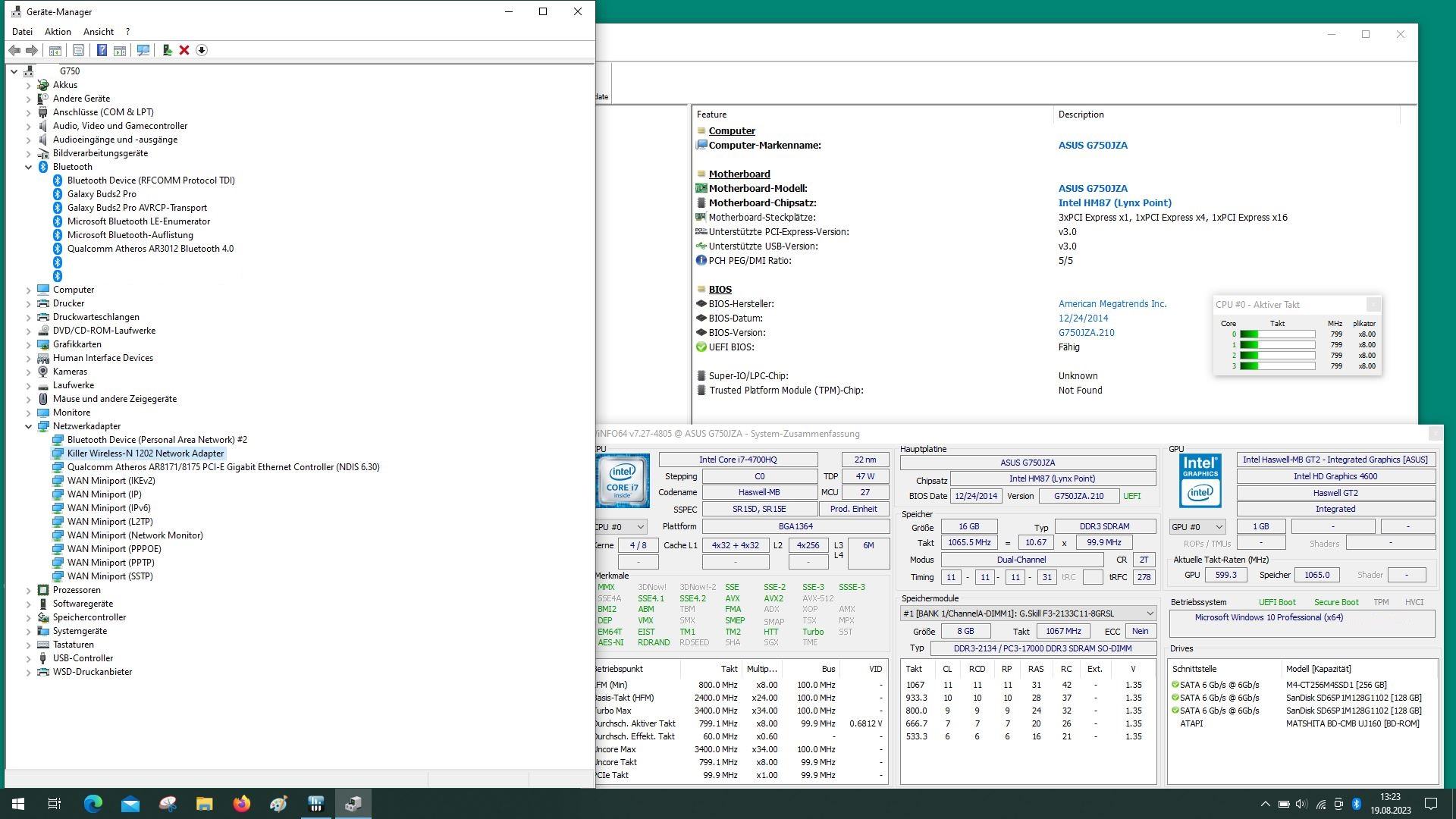
Task: Click the BIOS version G750JZA.210 link
Action: 1086,333
